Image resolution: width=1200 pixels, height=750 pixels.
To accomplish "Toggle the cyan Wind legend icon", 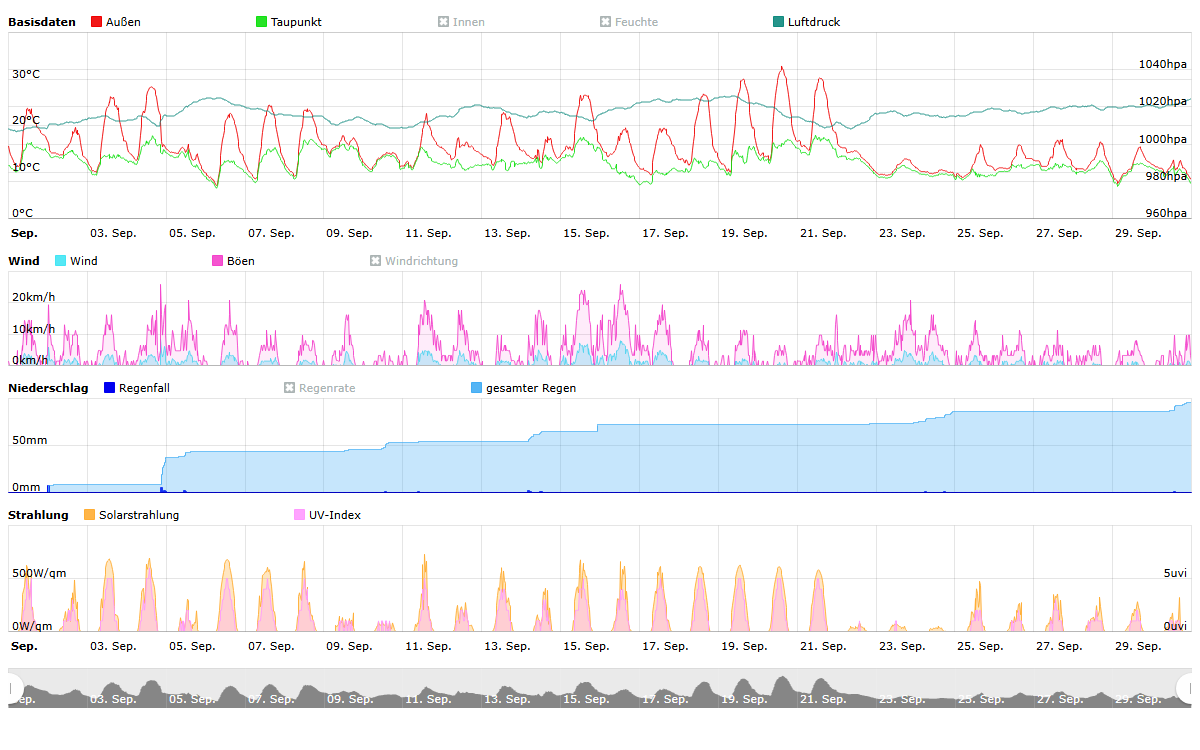I will [61, 261].
